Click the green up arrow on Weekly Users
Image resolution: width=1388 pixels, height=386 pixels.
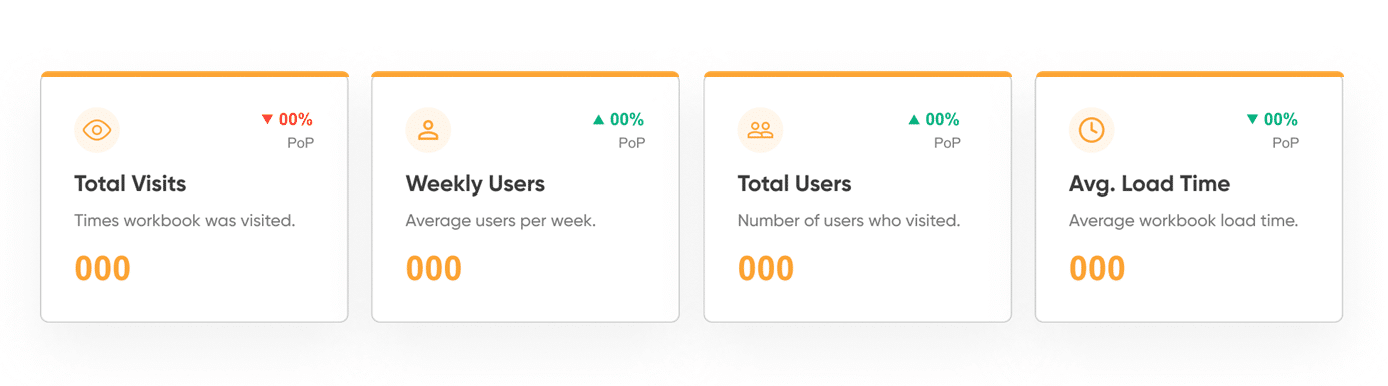click(598, 119)
